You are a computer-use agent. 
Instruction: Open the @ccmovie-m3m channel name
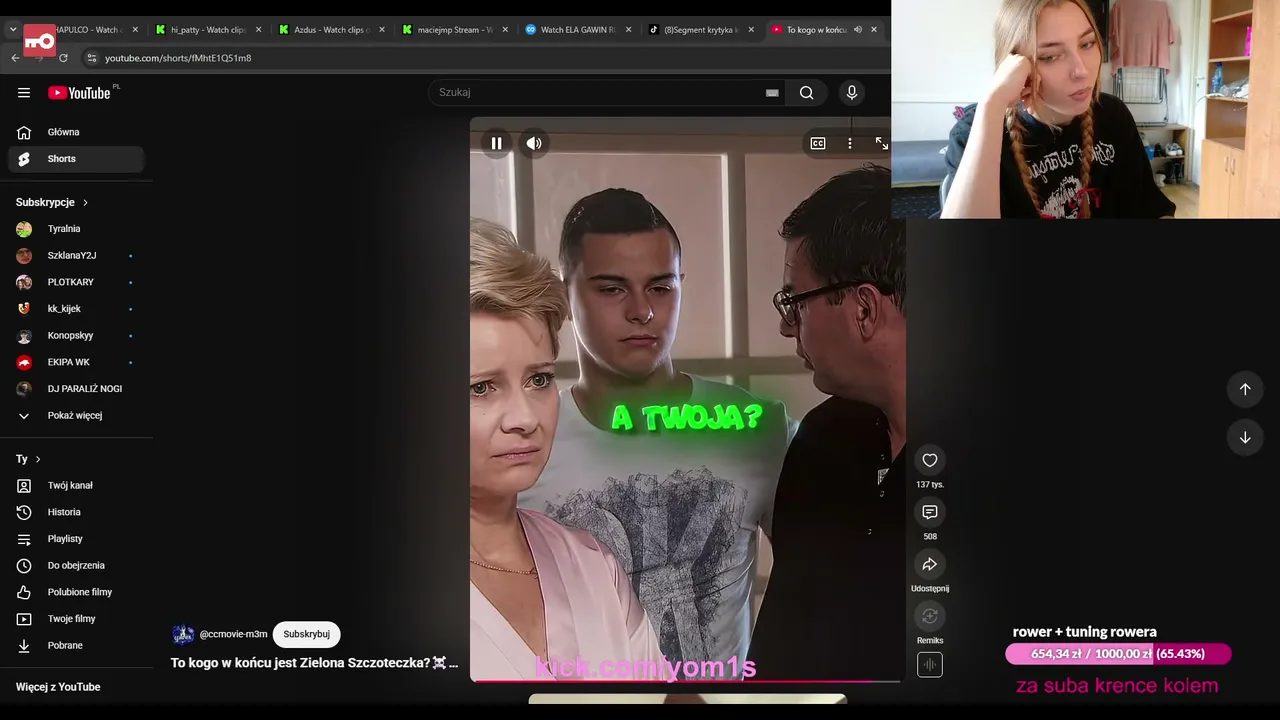[x=233, y=634]
